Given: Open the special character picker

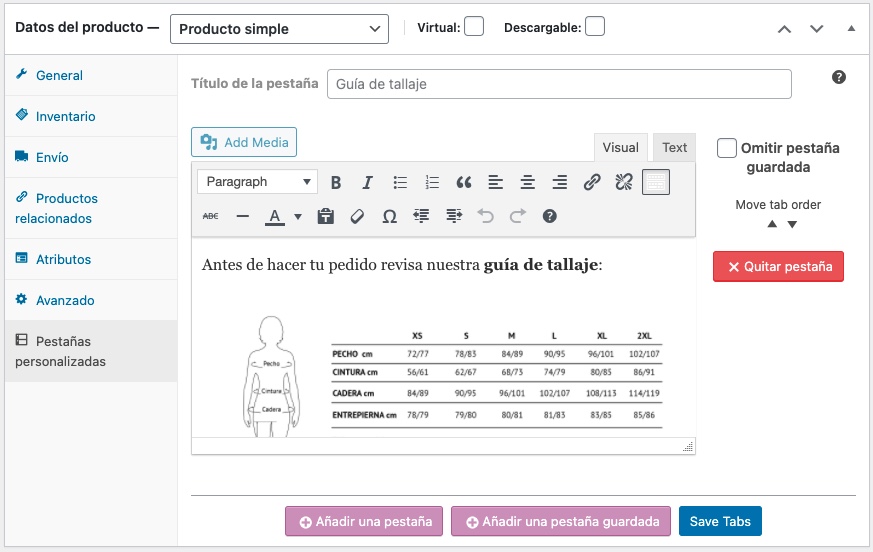Looking at the screenshot, I should [389, 216].
